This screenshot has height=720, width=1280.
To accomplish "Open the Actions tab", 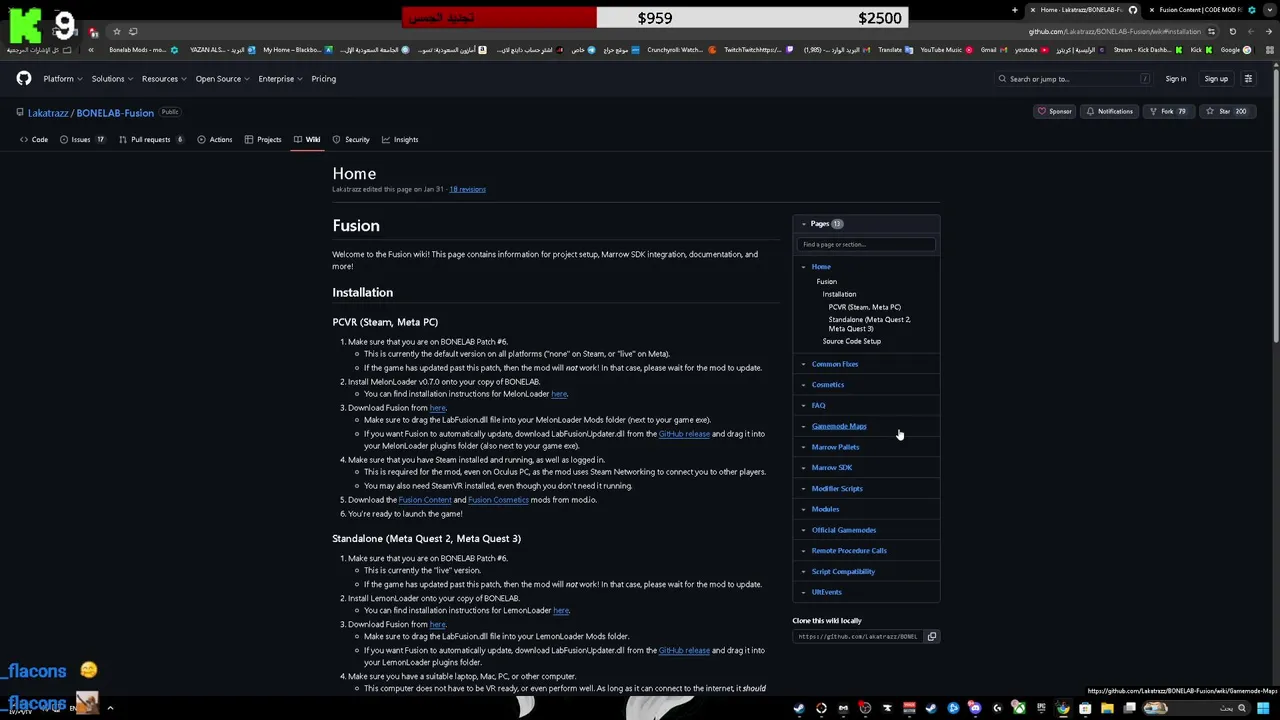I will [x=215, y=140].
